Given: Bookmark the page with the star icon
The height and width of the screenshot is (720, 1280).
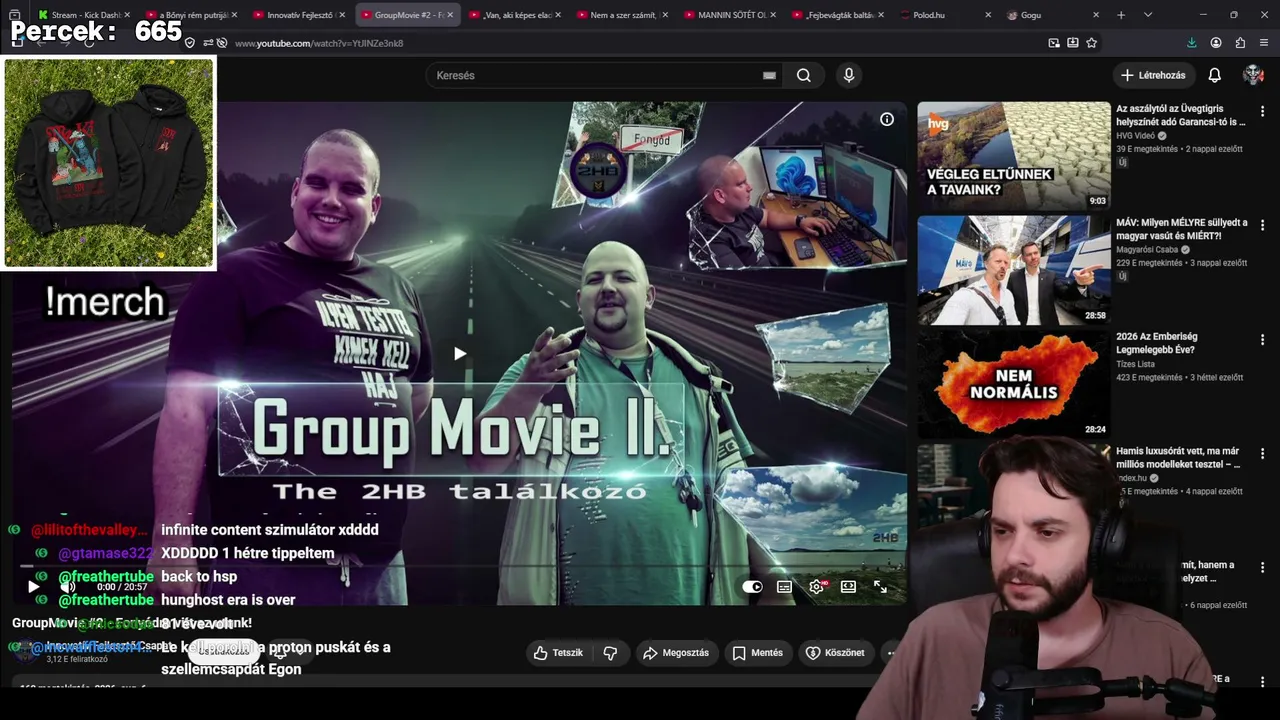Looking at the screenshot, I should (x=1092, y=43).
